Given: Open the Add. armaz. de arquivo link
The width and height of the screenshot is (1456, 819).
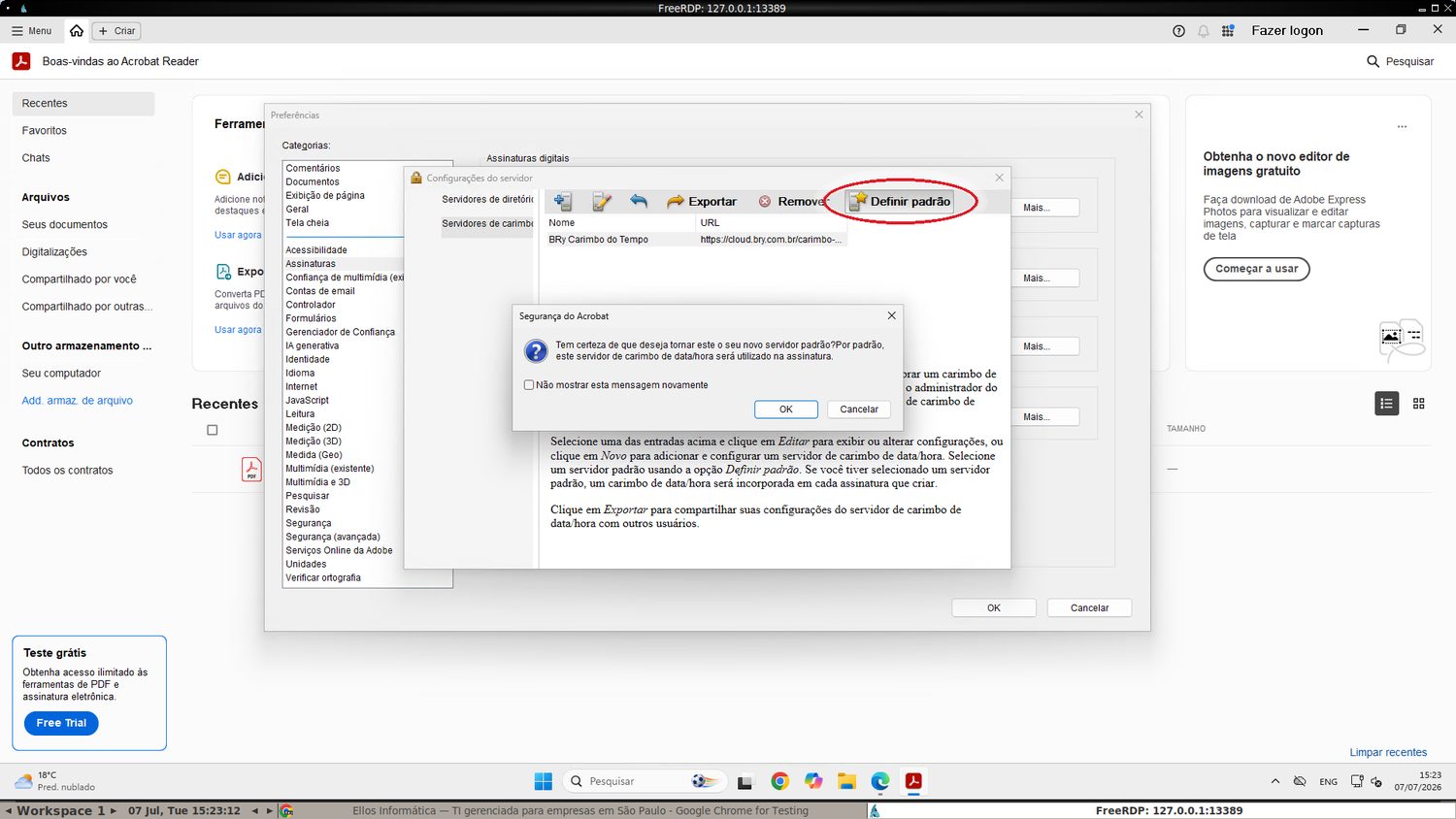Looking at the screenshot, I should pos(78,400).
